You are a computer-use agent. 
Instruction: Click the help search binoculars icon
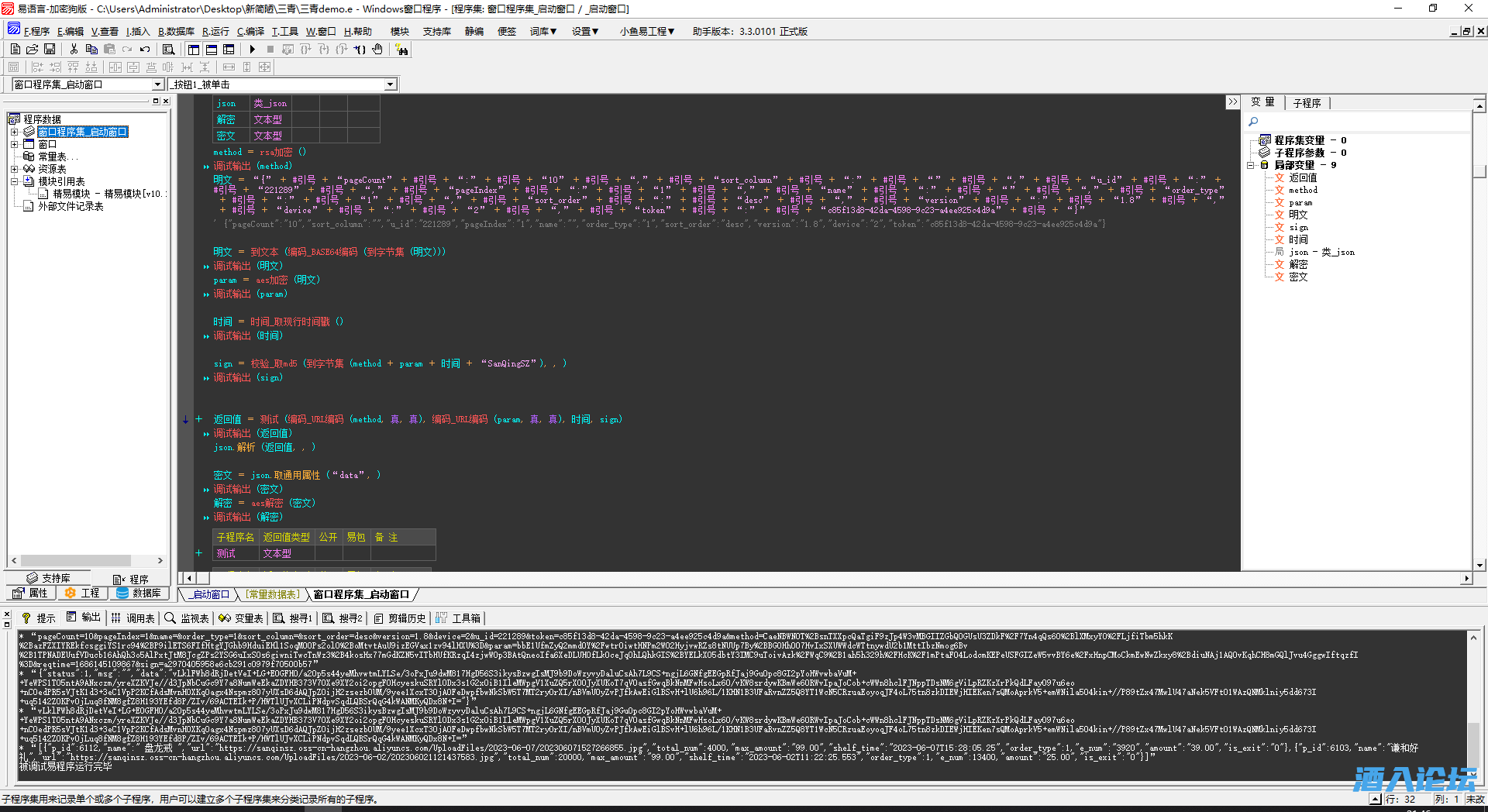pyautogui.click(x=401, y=50)
